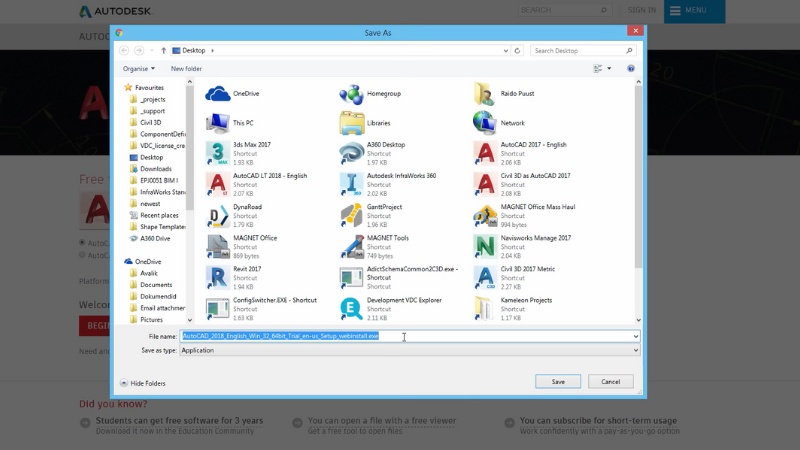Refresh the Desktop folder view
The image size is (800, 450).
click(x=517, y=51)
